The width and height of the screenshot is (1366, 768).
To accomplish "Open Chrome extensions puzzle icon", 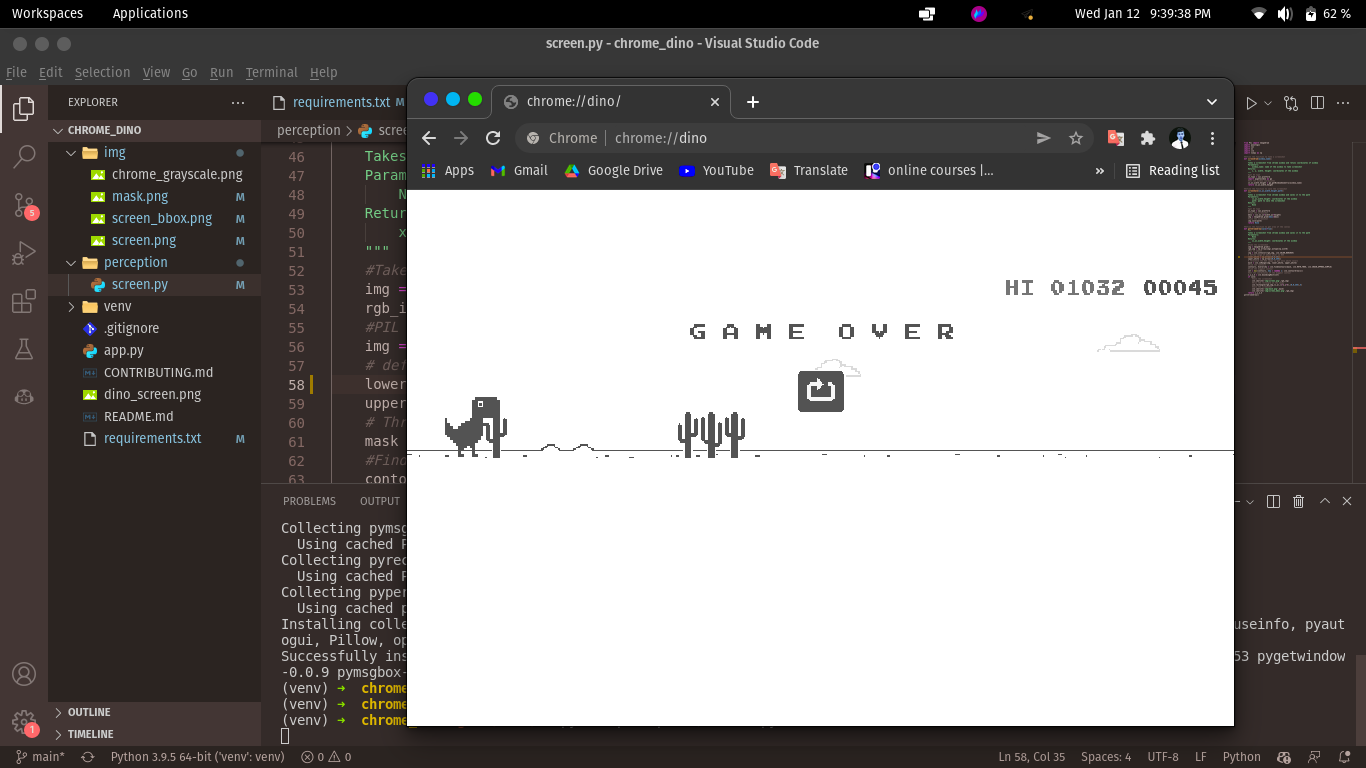I will pyautogui.click(x=1148, y=138).
